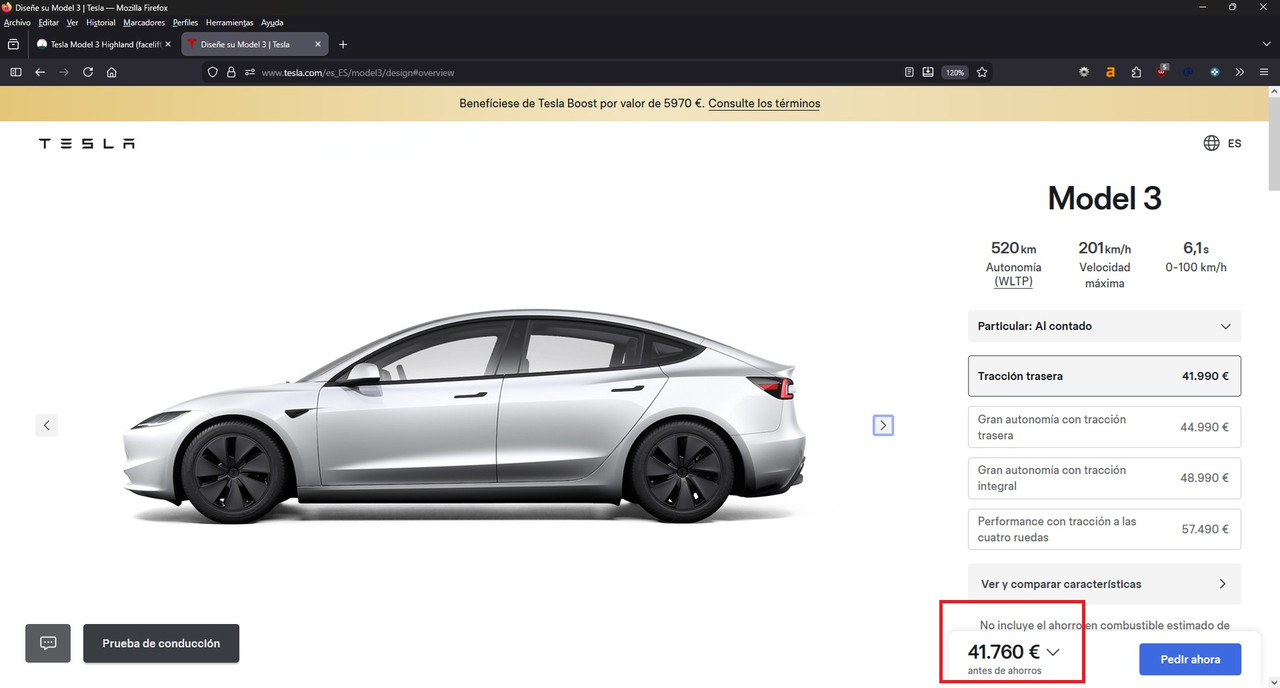Image resolution: width=1280 pixels, height=688 pixels.
Task: Reset the 120% zoom level badge
Action: (955, 72)
